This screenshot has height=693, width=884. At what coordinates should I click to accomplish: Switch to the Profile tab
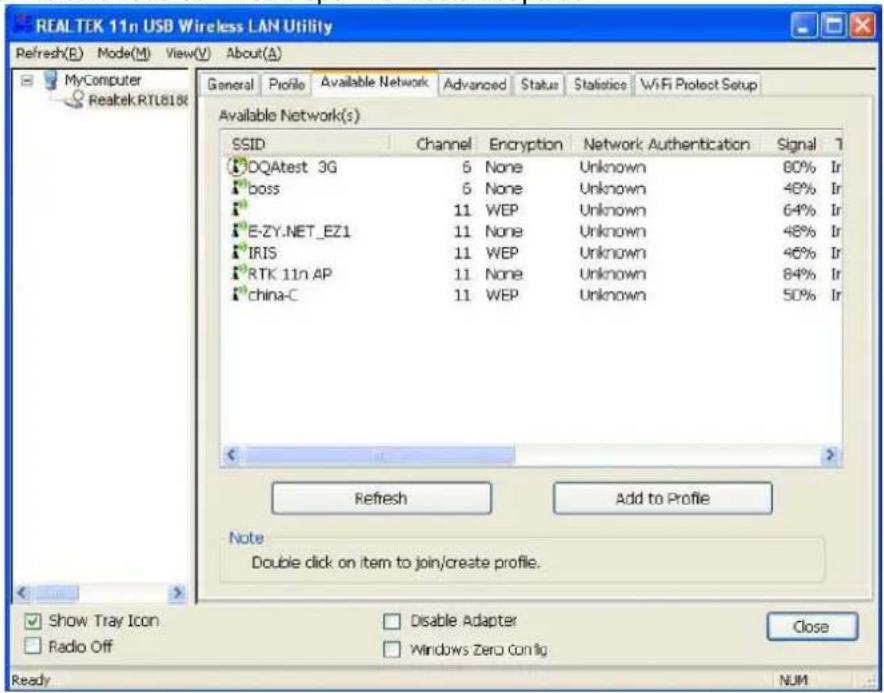point(286,85)
